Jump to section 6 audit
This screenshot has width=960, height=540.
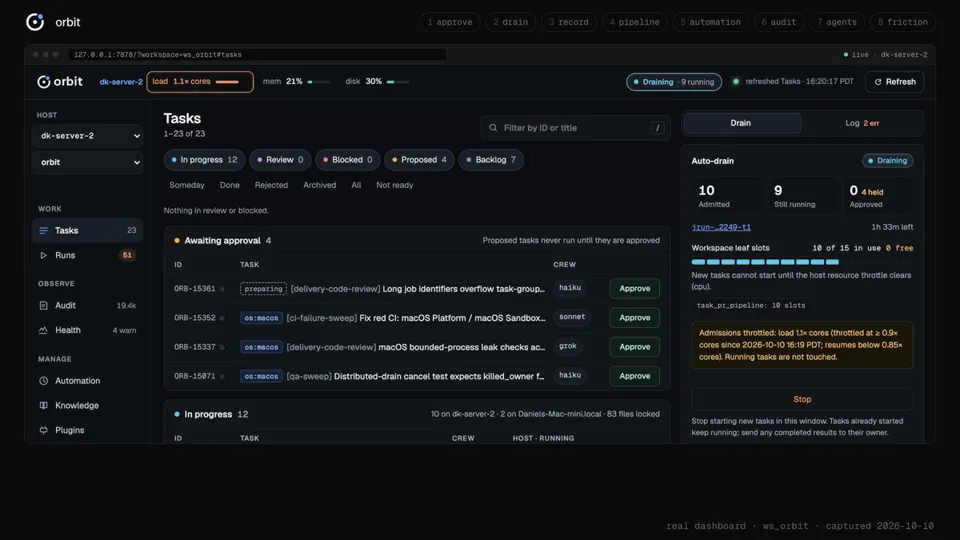779,22
